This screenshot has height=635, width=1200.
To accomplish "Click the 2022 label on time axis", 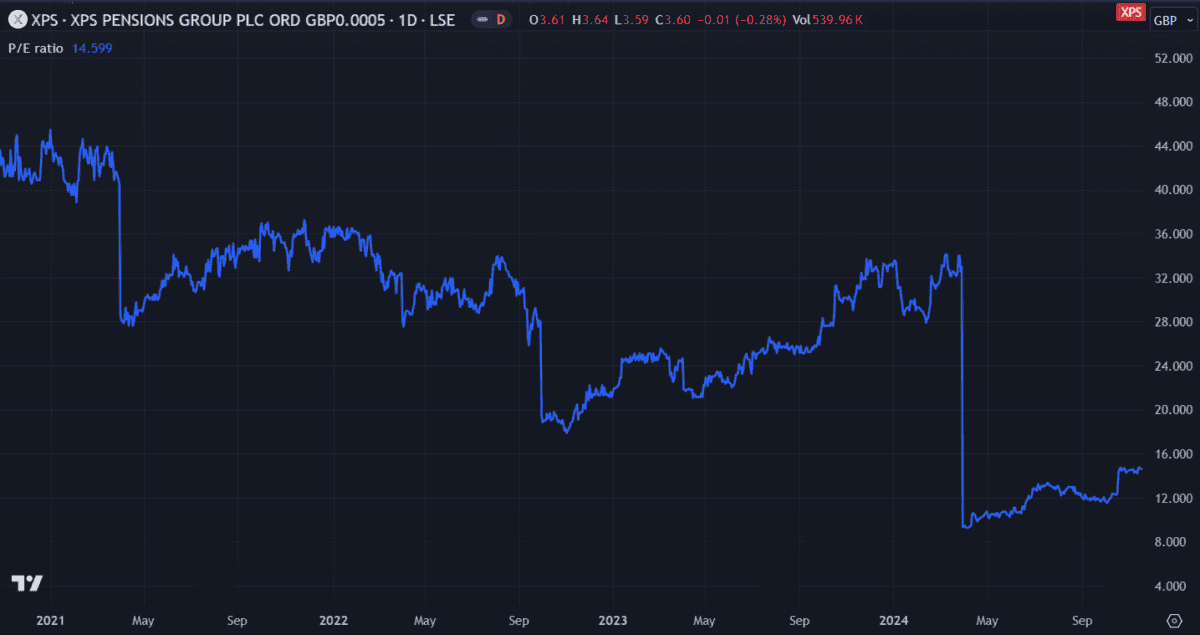I will click(333, 620).
